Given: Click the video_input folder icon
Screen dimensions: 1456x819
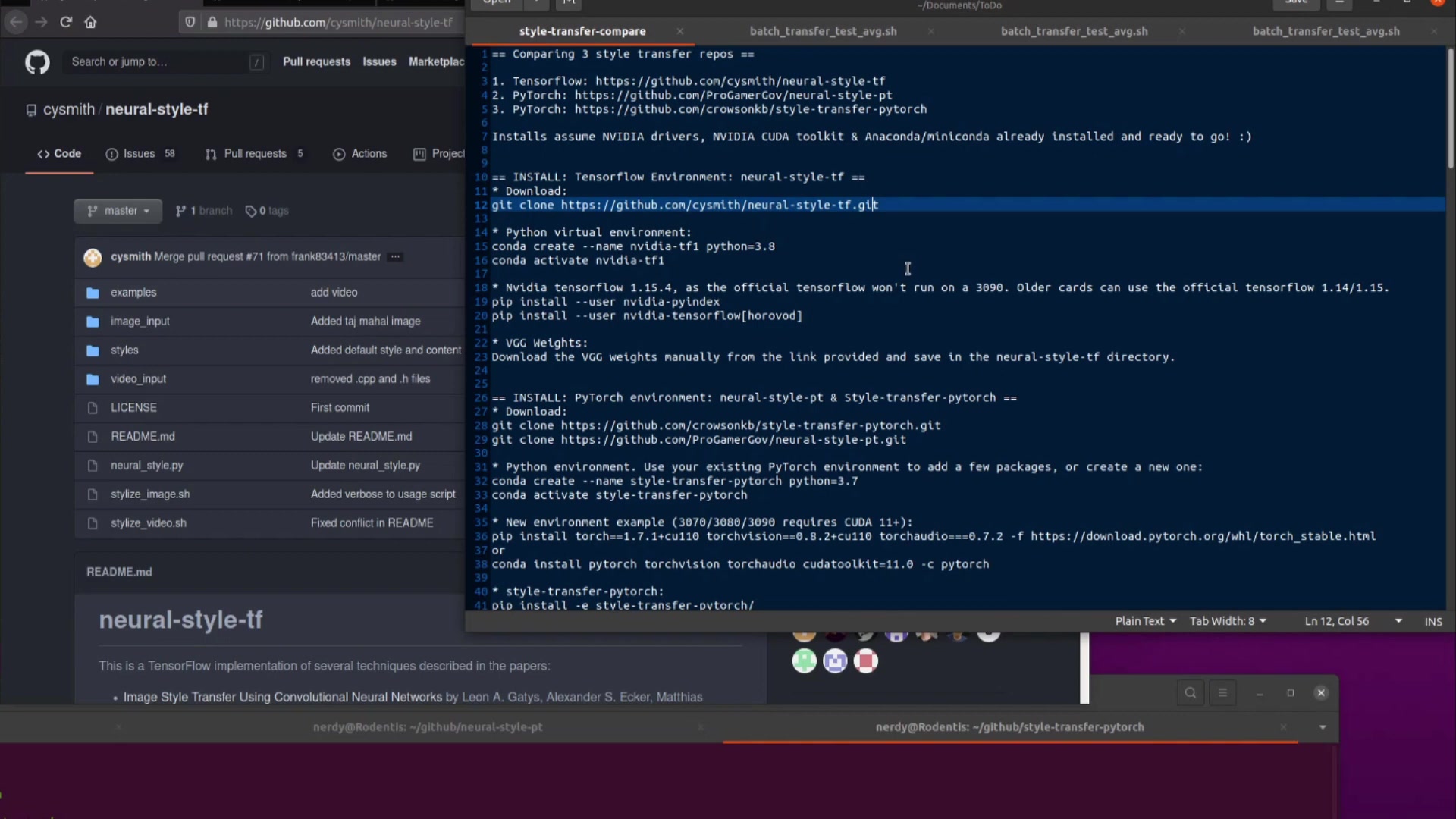Looking at the screenshot, I should coord(93,379).
